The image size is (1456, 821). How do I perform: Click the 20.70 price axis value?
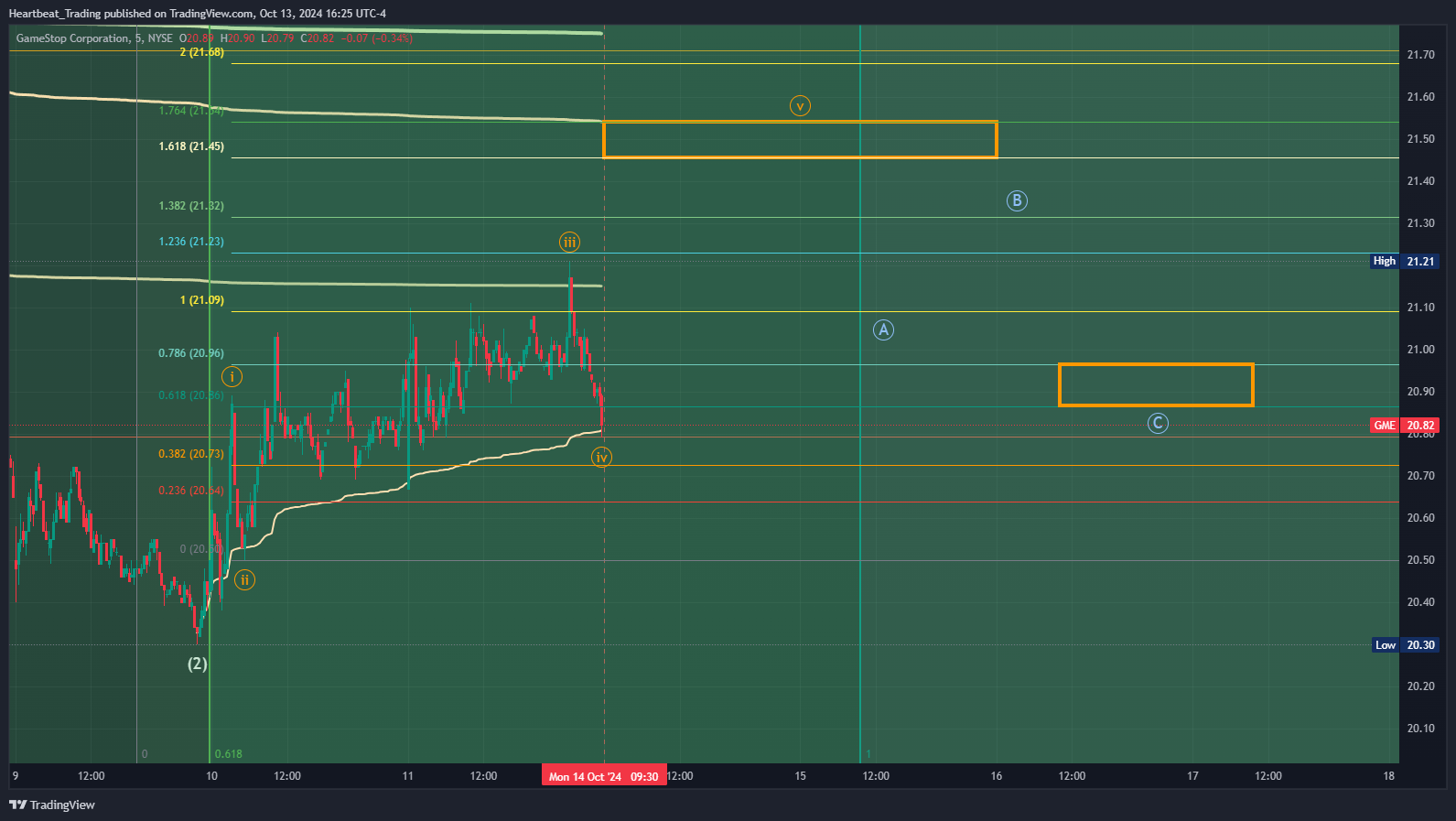(1420, 476)
